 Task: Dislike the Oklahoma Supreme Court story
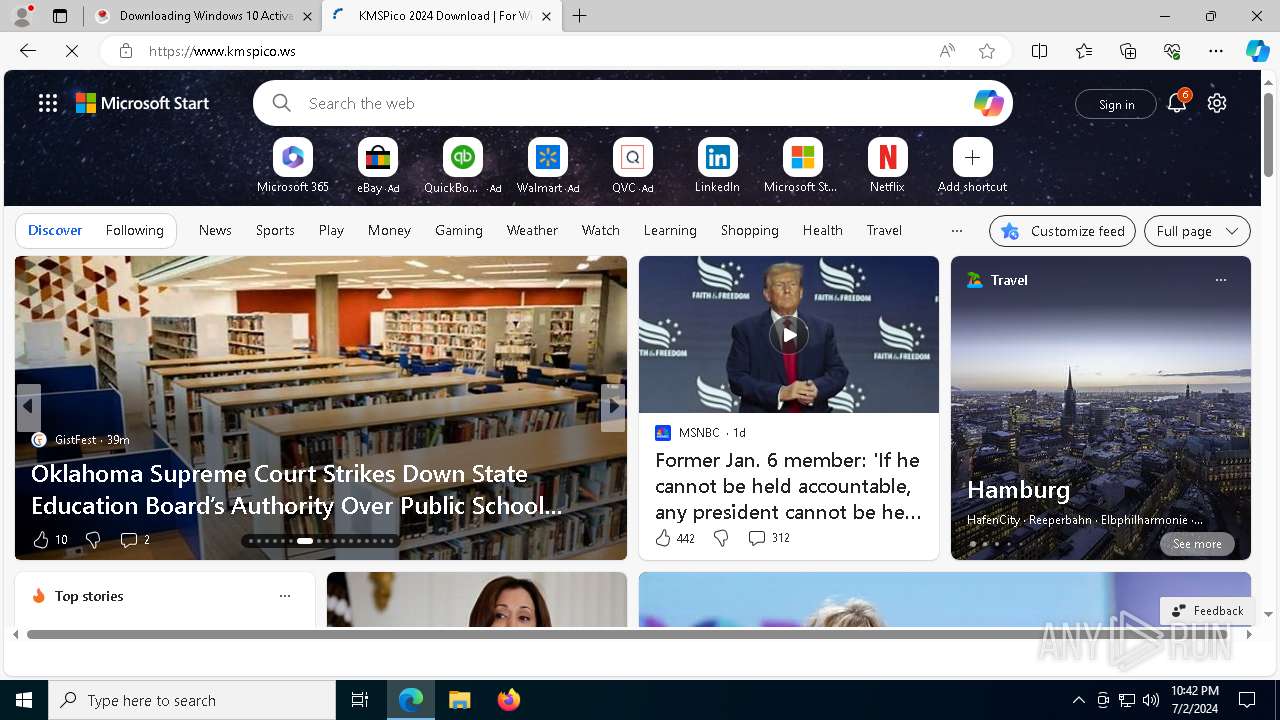tap(93, 540)
